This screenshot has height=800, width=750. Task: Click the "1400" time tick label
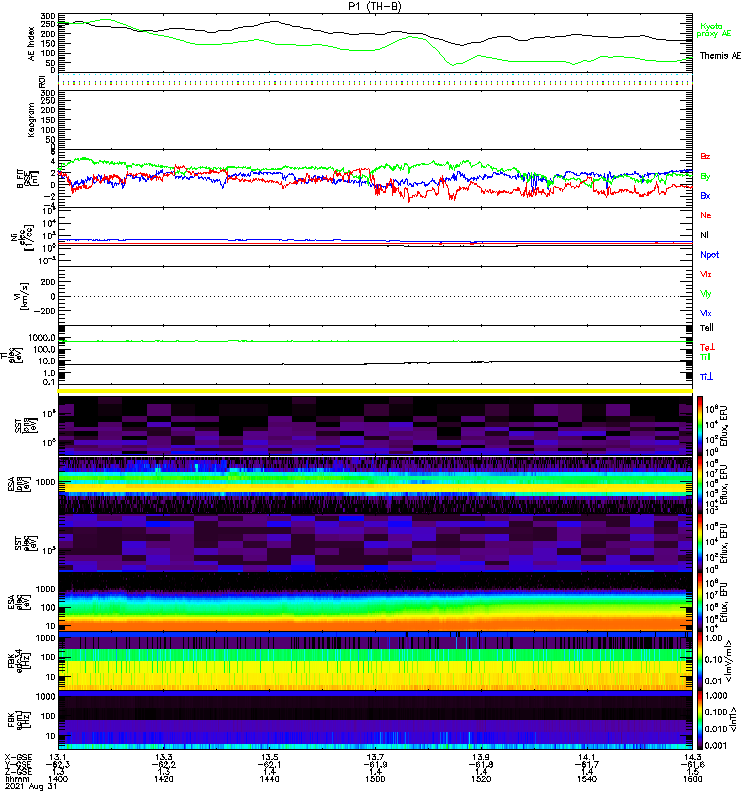pos(58,779)
